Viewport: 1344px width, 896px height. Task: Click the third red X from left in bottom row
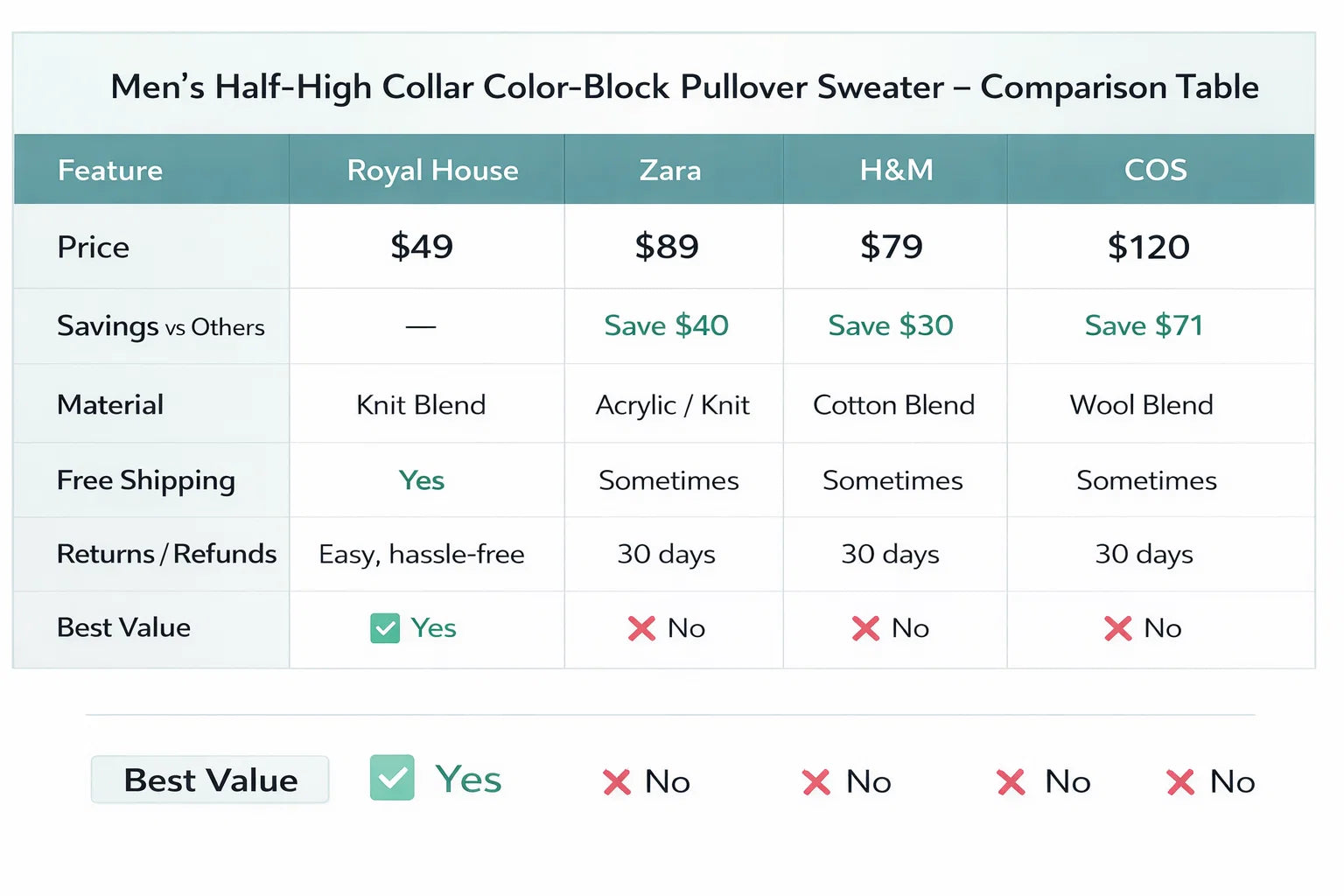tap(1011, 782)
